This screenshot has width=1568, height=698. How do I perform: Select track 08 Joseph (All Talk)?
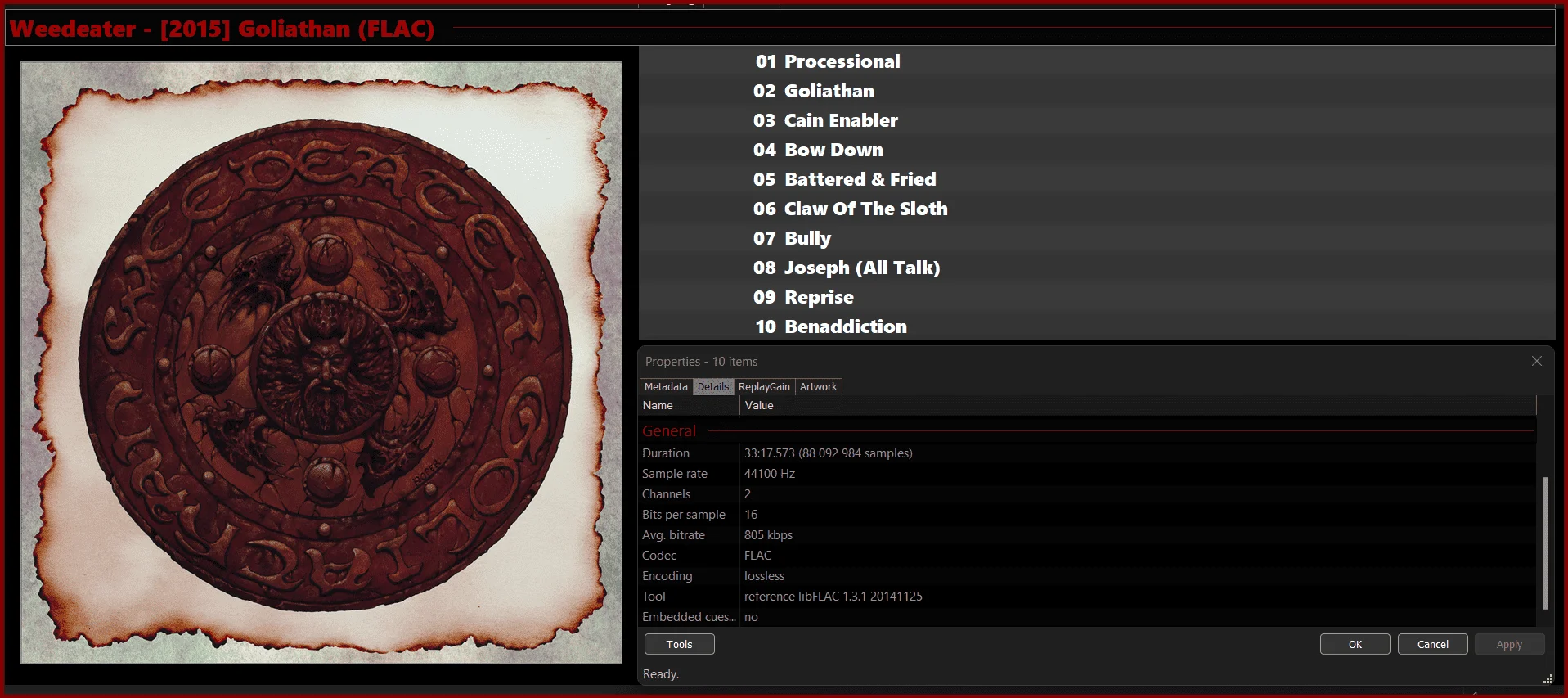click(1096, 268)
